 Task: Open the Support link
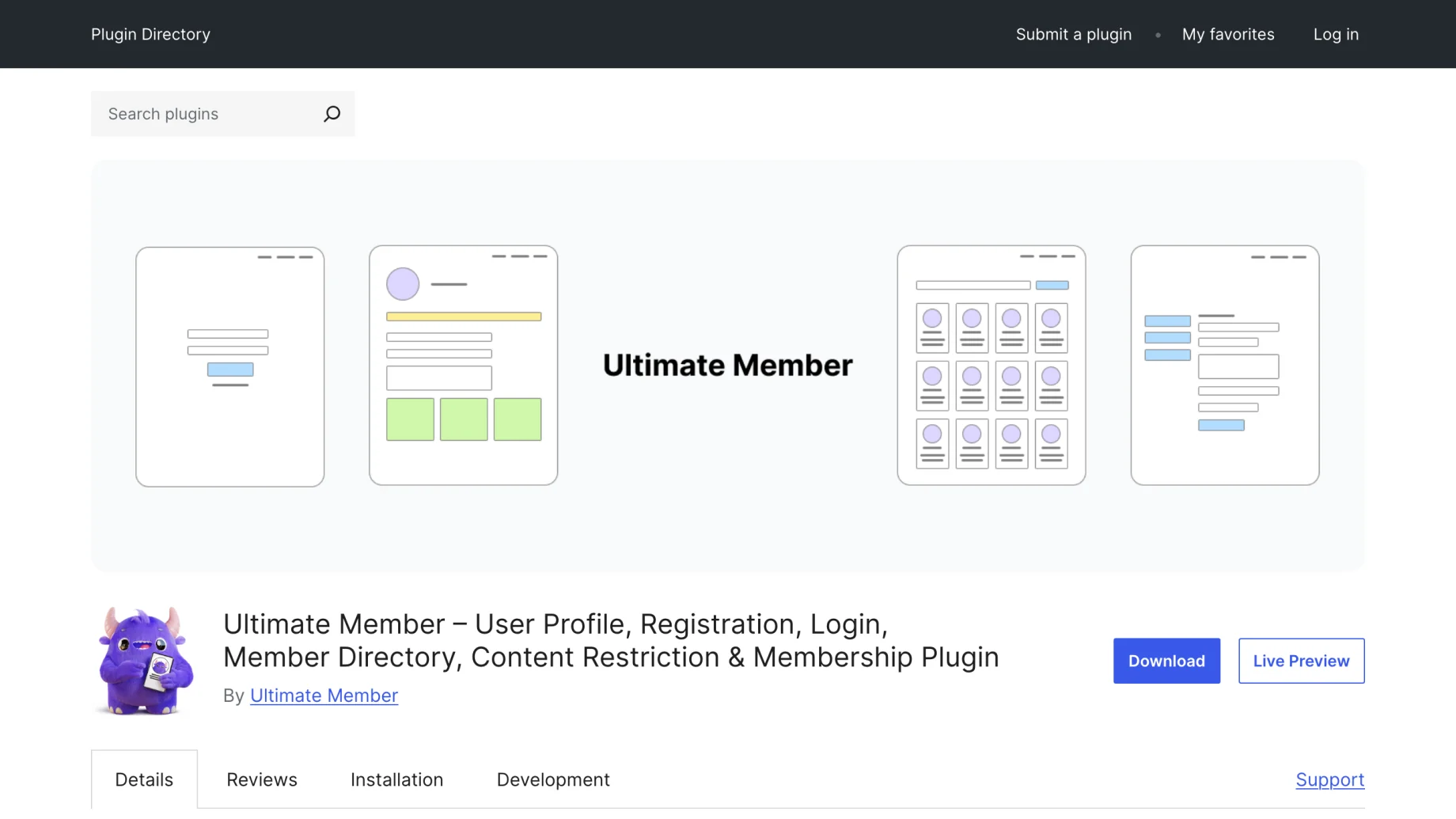click(1329, 779)
